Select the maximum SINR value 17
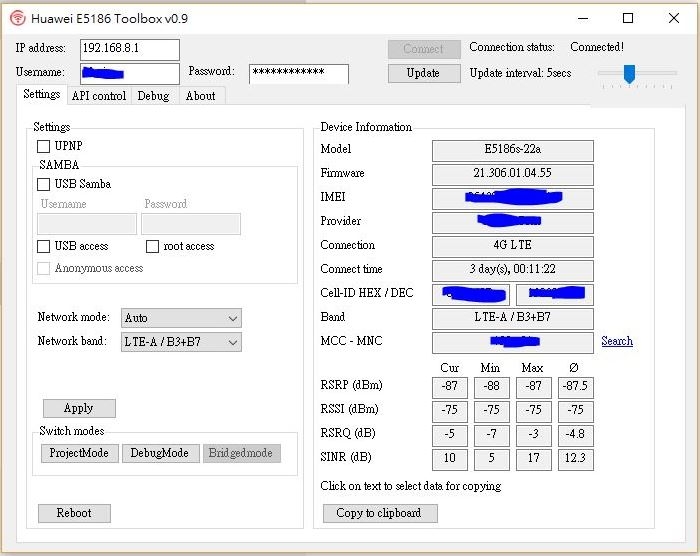This screenshot has width=700, height=556. tap(533, 460)
